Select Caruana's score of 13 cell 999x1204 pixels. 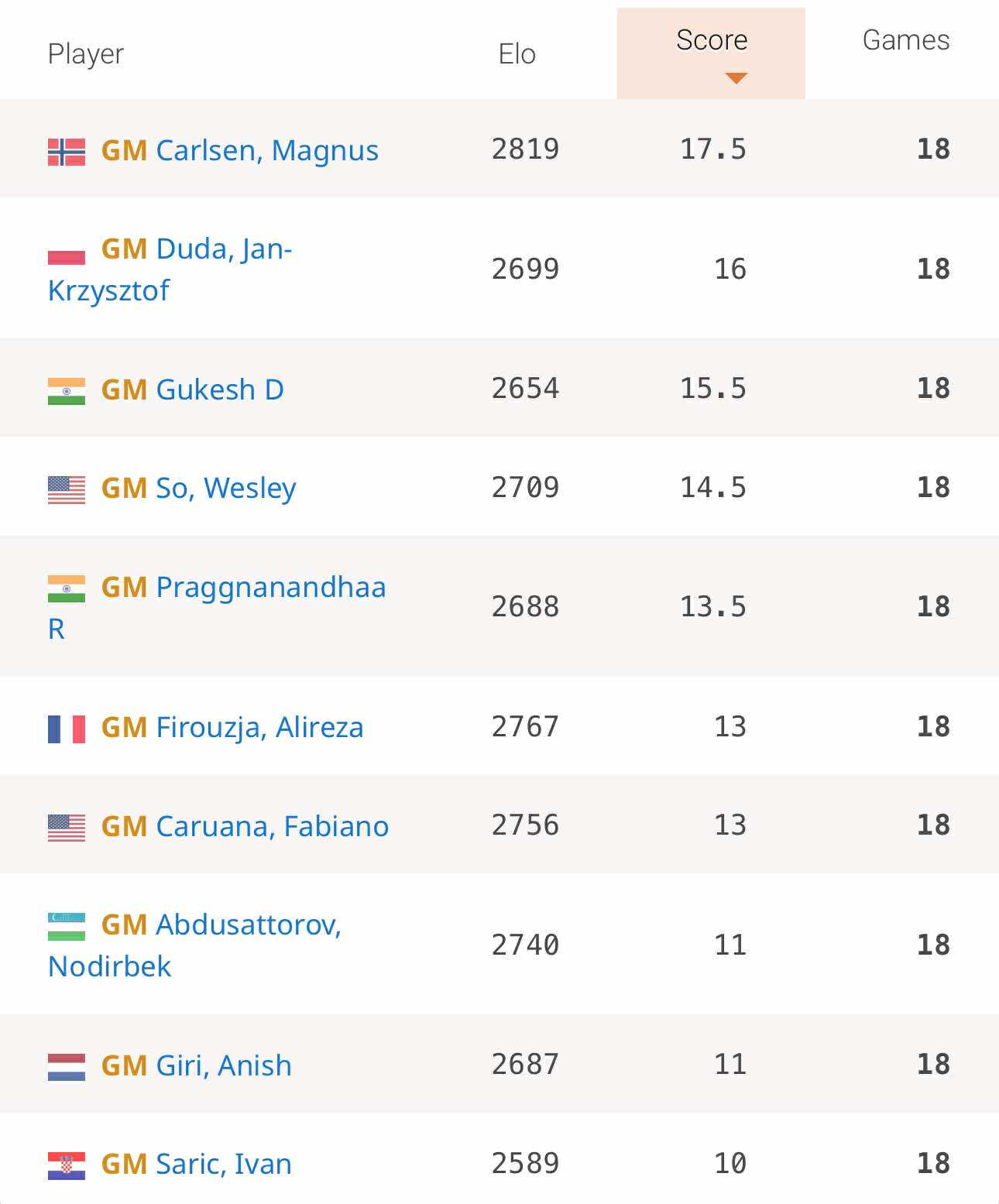(x=730, y=825)
